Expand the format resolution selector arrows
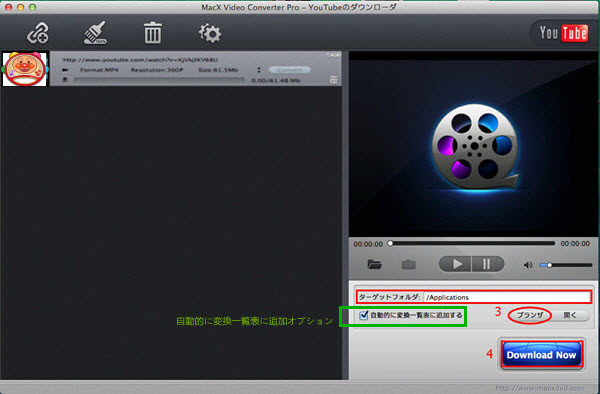The image size is (600, 394). tap(259, 70)
